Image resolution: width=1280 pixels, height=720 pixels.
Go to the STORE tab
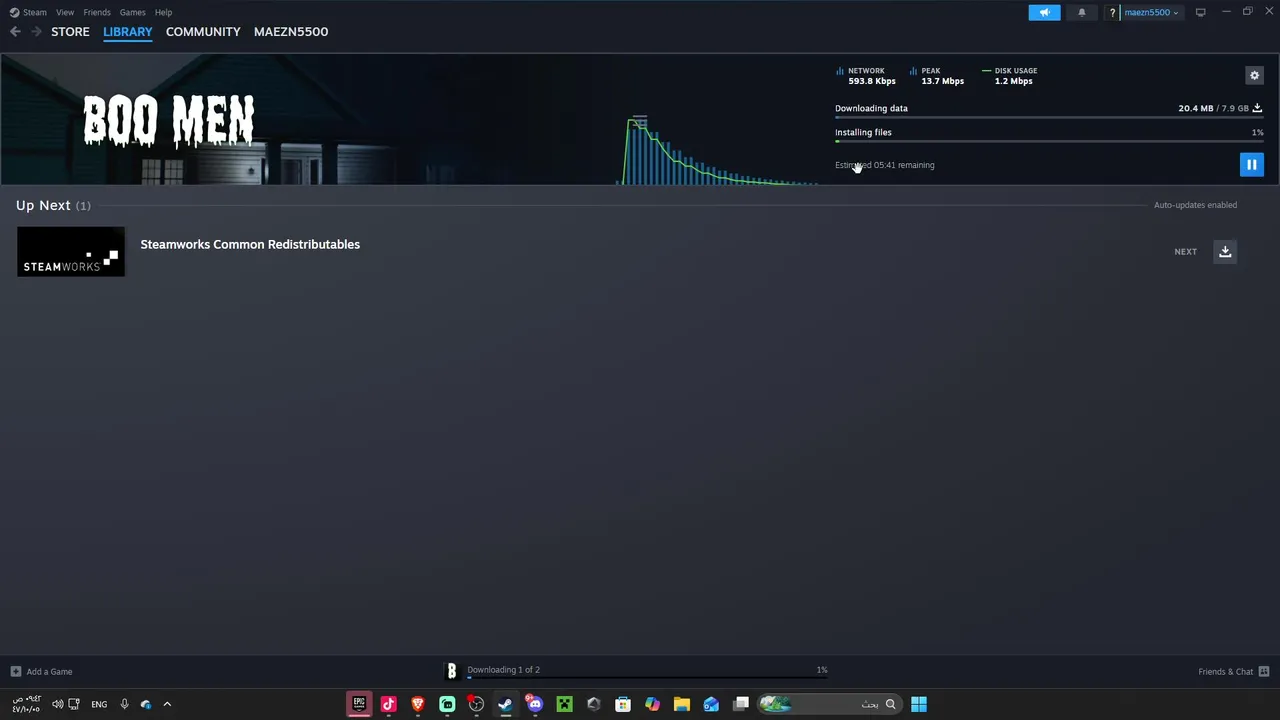(x=70, y=32)
